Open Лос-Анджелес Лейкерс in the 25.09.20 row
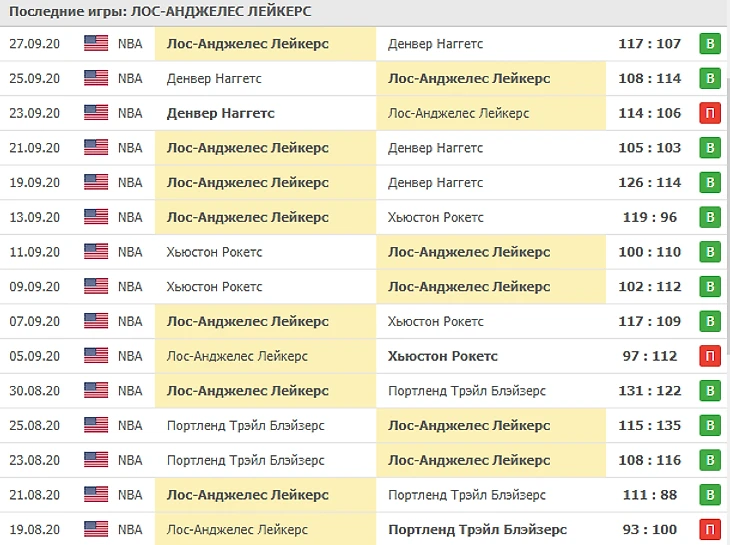730x545 pixels. click(469, 78)
